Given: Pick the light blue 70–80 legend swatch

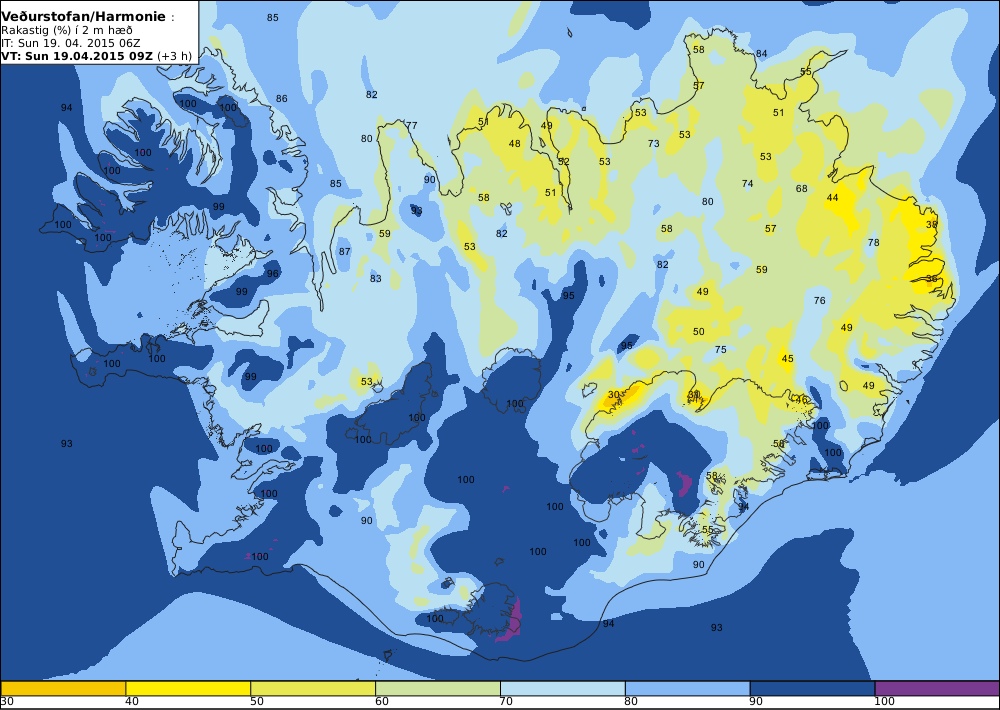Looking at the screenshot, I should click(562, 688).
